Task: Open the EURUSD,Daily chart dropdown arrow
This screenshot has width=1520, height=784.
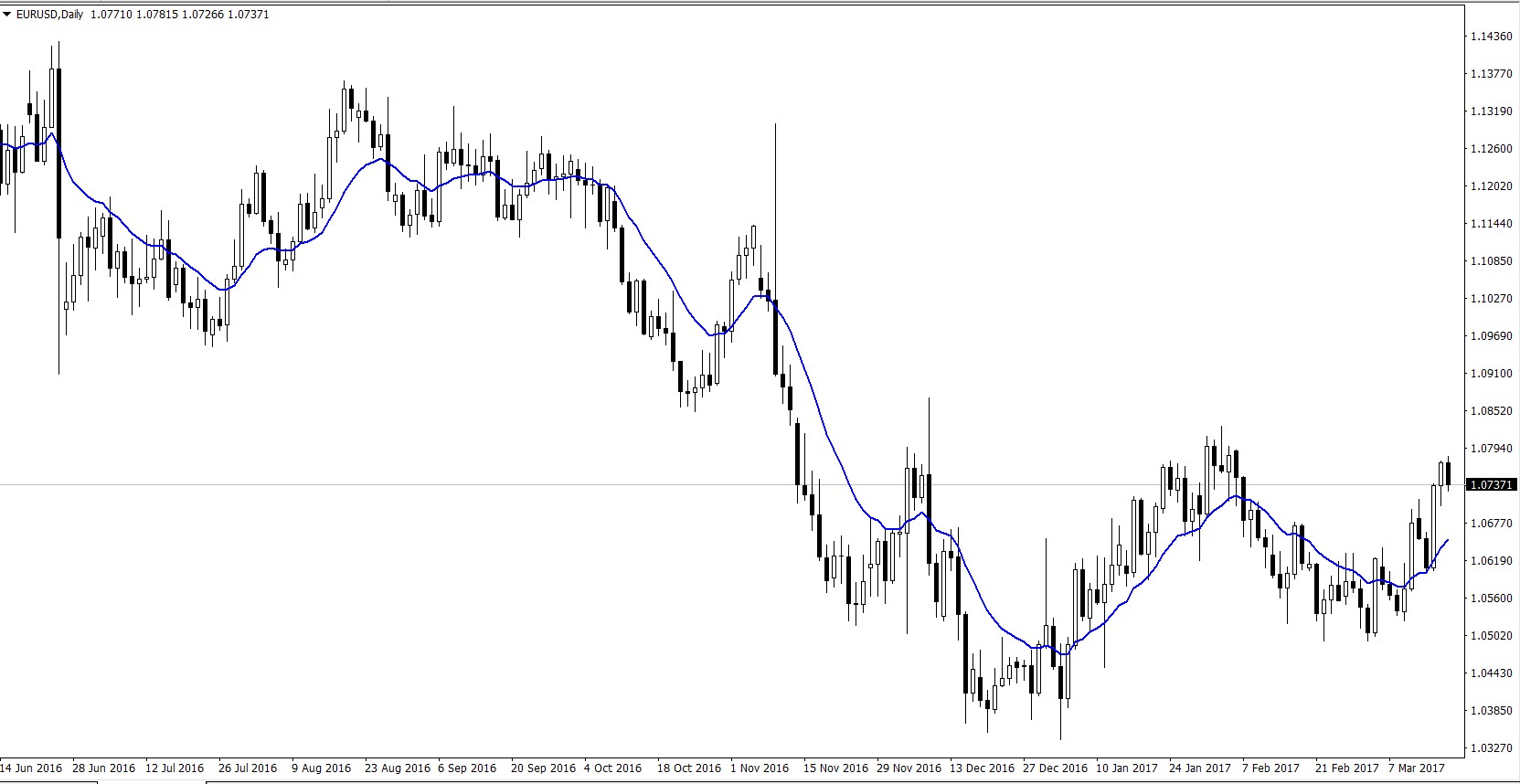Action: tap(7, 15)
